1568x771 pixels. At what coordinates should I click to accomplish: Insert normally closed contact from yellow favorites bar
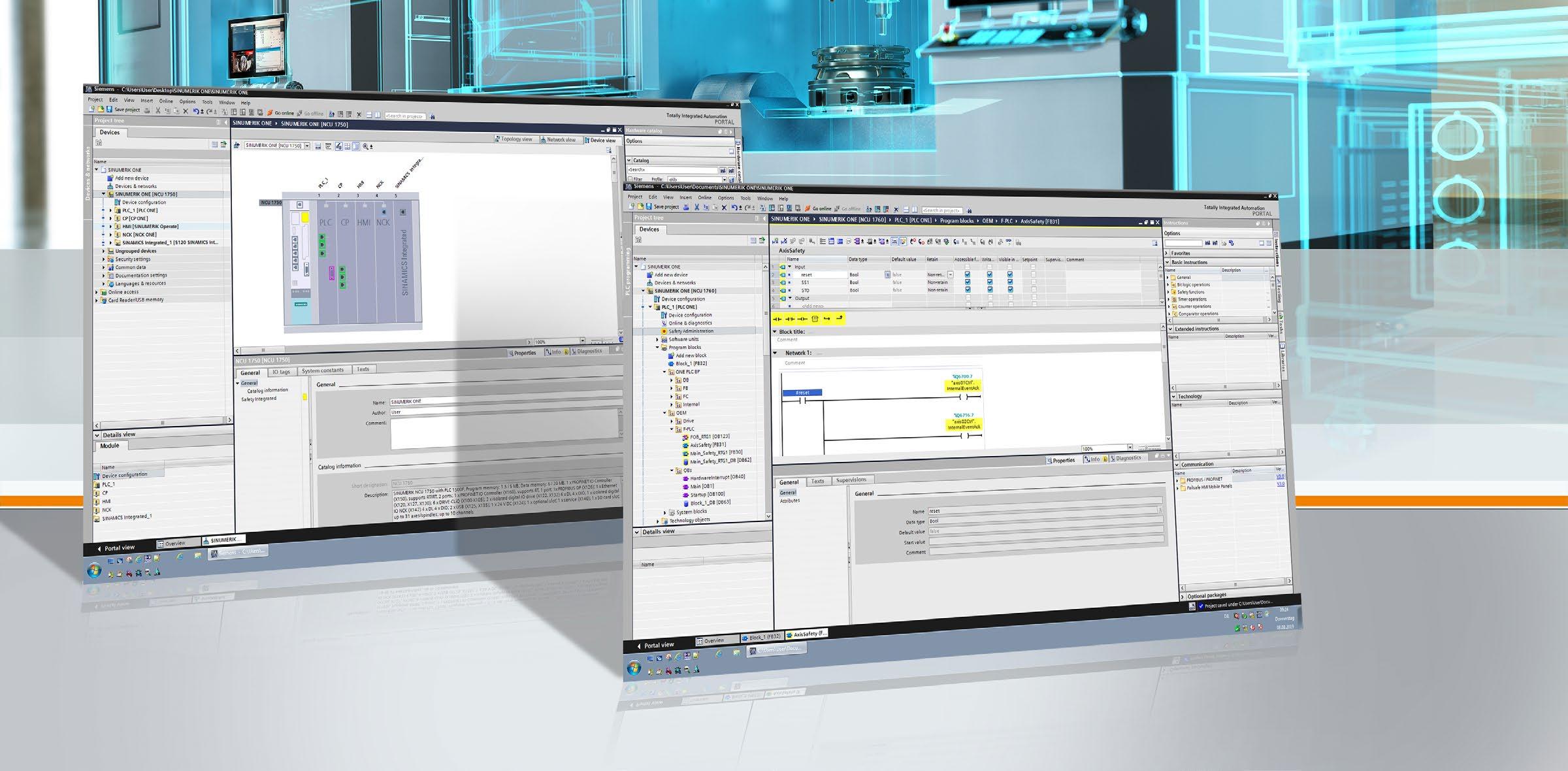pos(790,319)
